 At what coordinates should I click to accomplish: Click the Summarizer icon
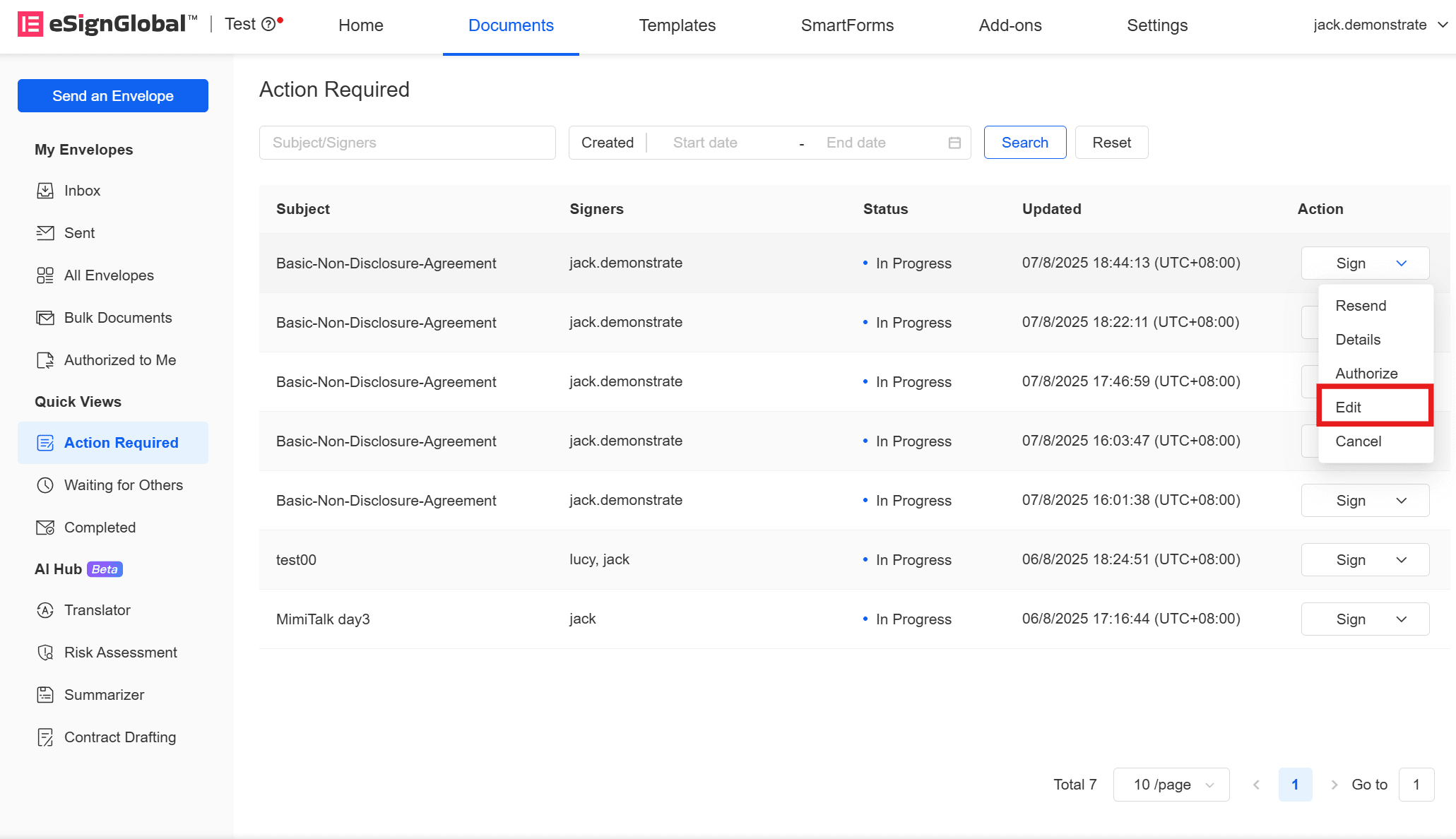45,695
